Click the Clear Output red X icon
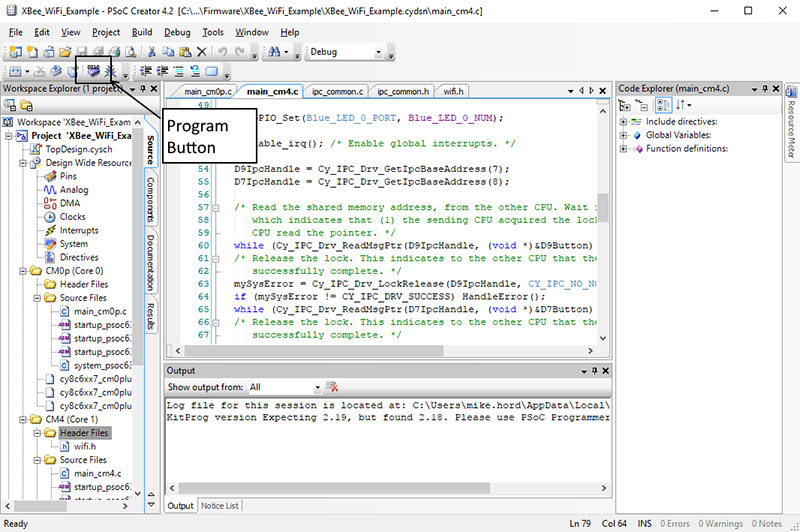The height and width of the screenshot is (532, 800). tap(332, 388)
